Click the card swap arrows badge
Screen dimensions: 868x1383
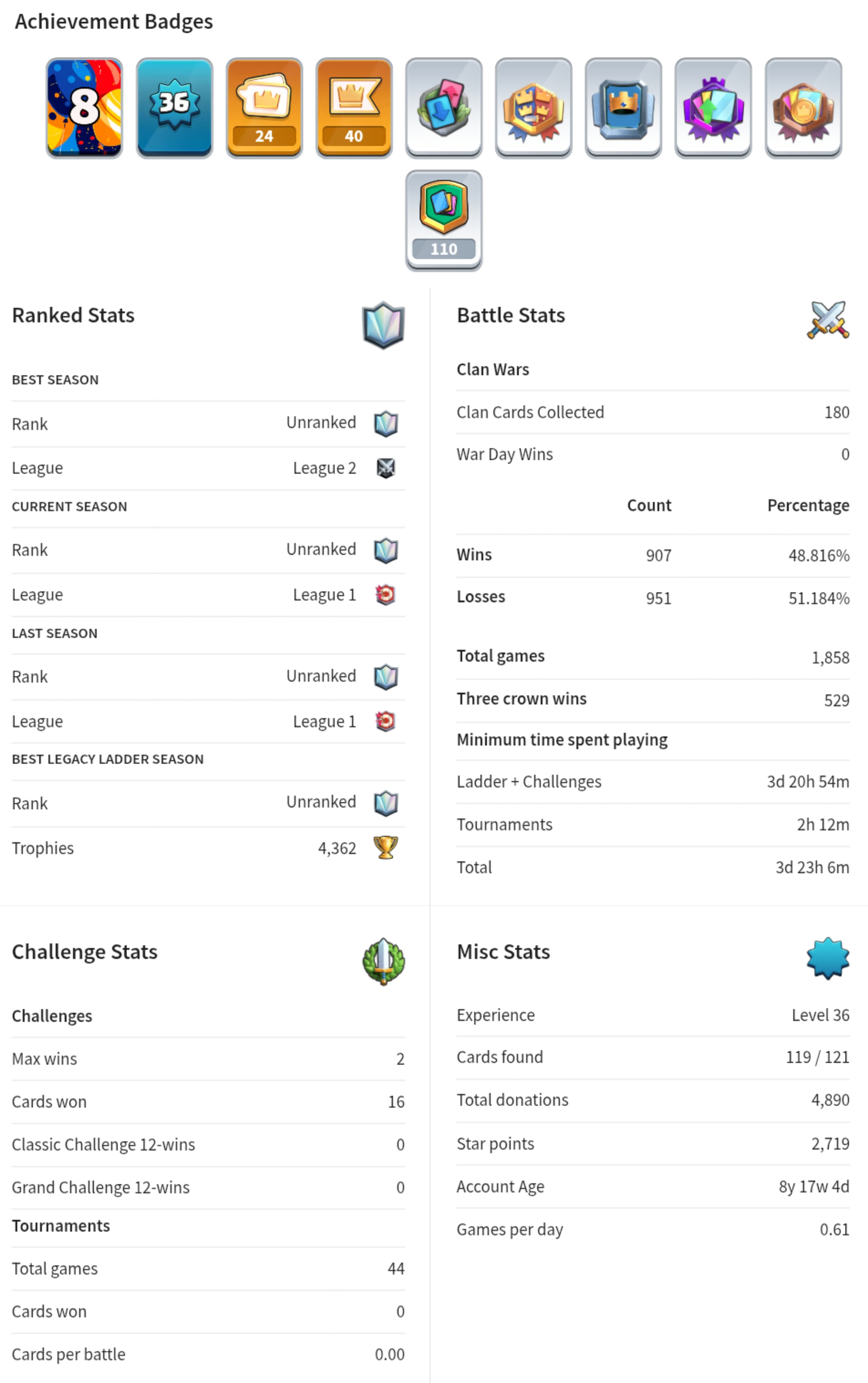[444, 107]
